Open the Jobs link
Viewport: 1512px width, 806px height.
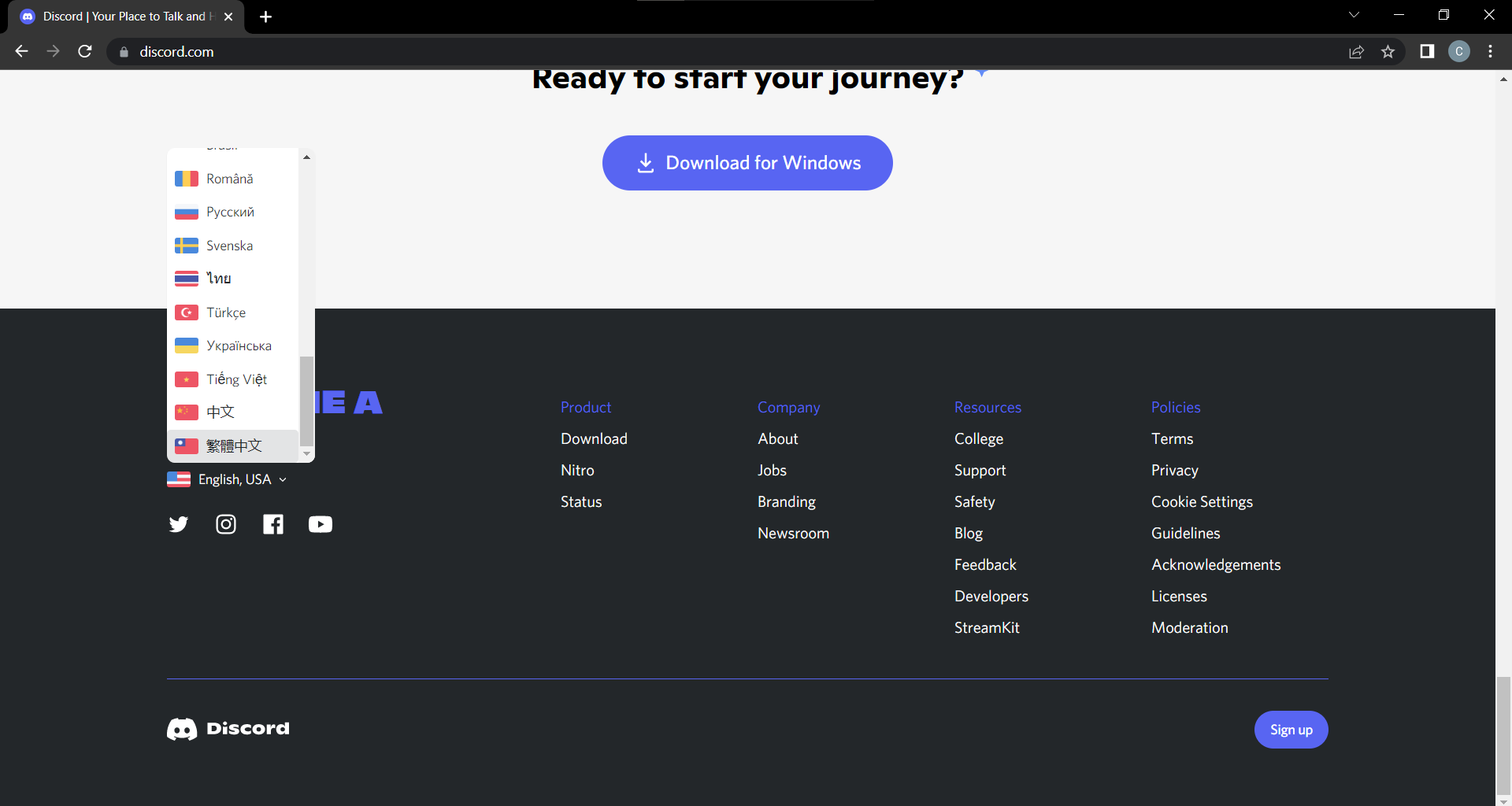(x=772, y=470)
